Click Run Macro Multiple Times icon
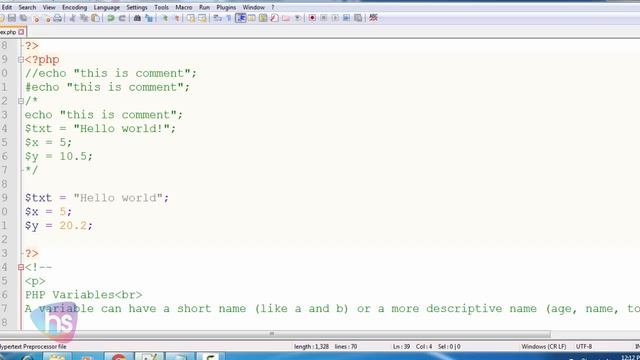 point(347,18)
